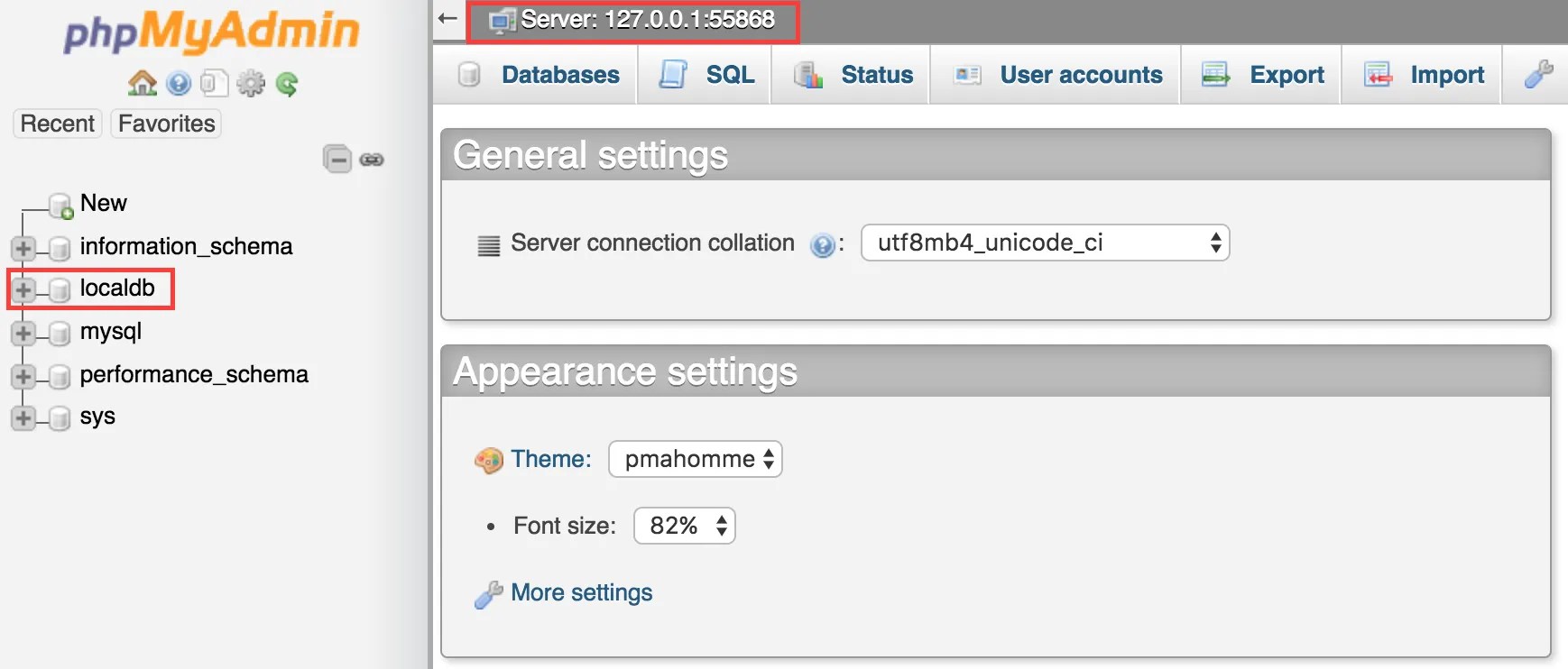Expand the information_schema database node

coord(23,248)
